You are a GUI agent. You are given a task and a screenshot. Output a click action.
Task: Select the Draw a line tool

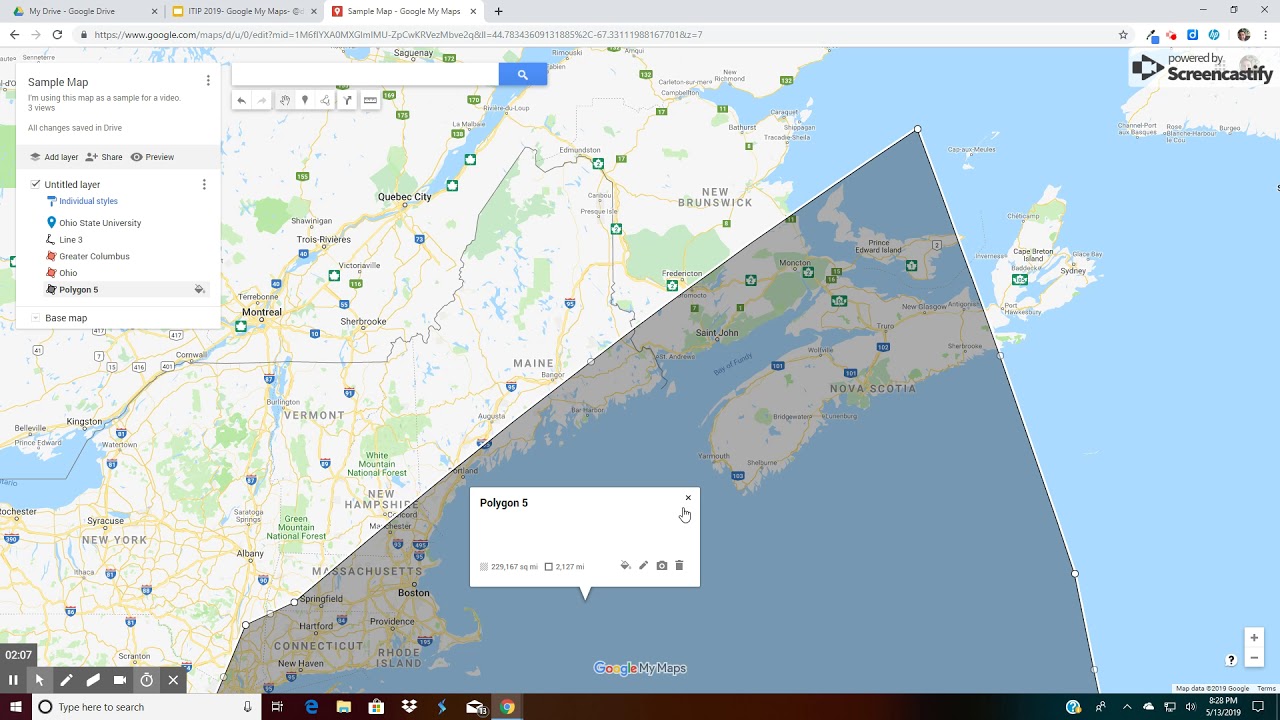(x=325, y=100)
